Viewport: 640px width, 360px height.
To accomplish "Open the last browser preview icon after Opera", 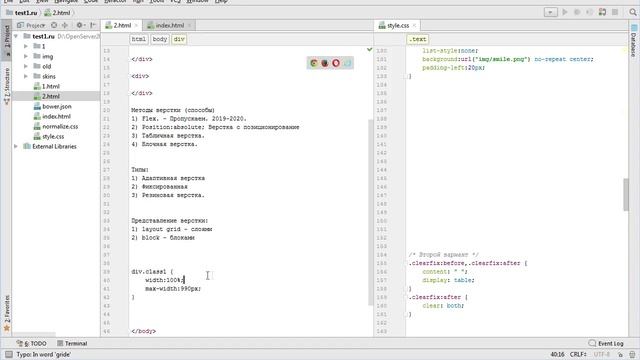I will coord(347,63).
